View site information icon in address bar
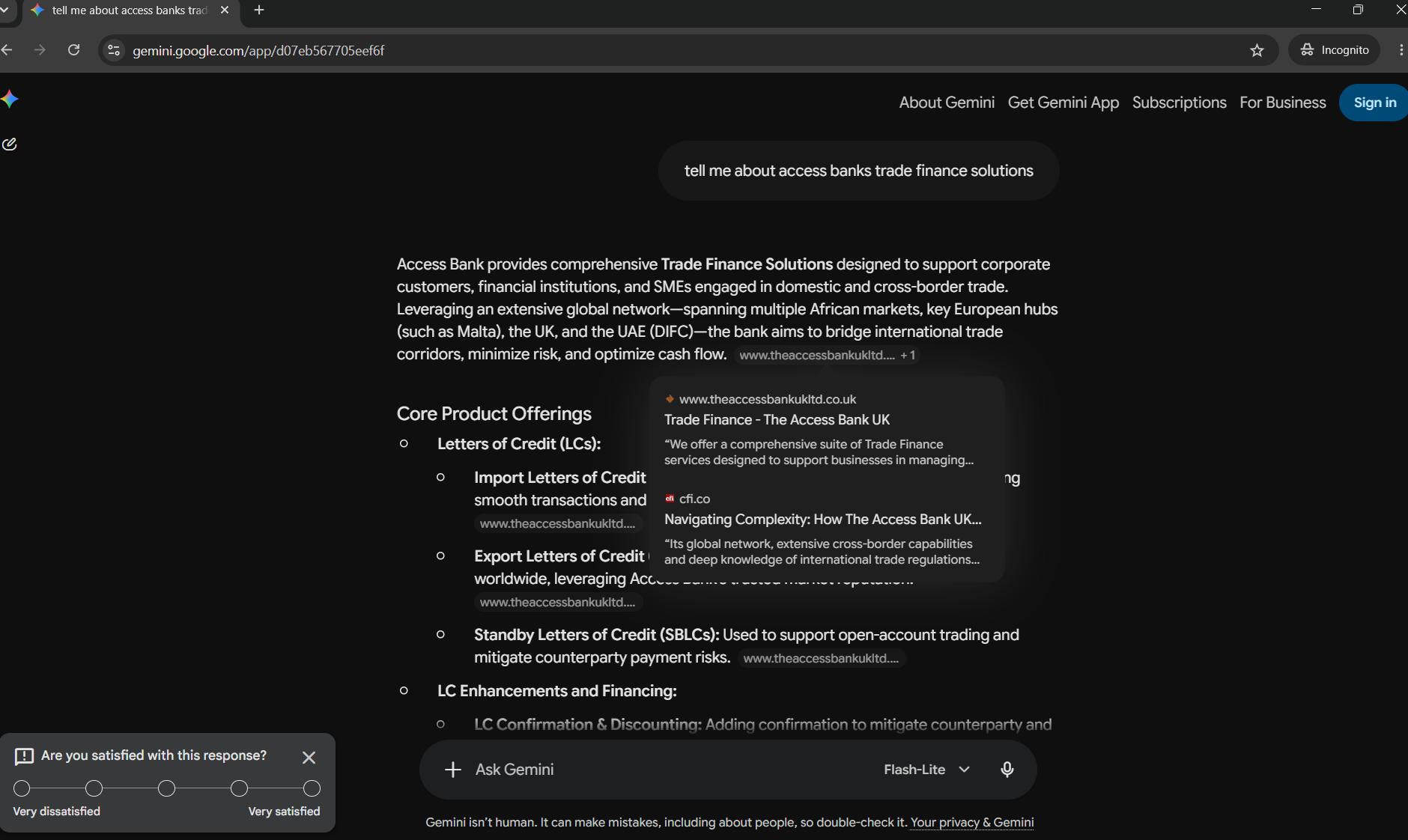 click(114, 50)
